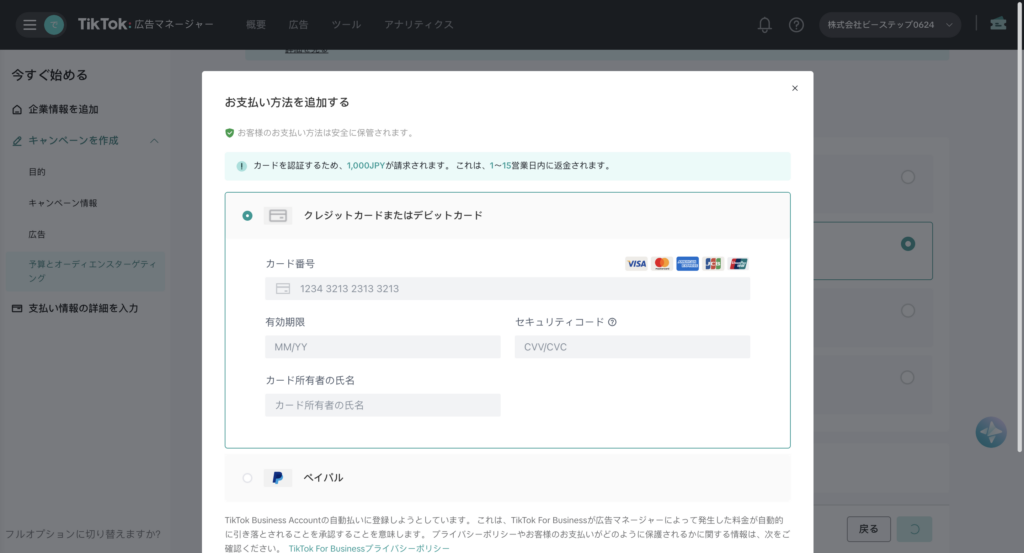Go to 目的 step in the sidebar
The height and width of the screenshot is (553, 1024).
pos(37,172)
